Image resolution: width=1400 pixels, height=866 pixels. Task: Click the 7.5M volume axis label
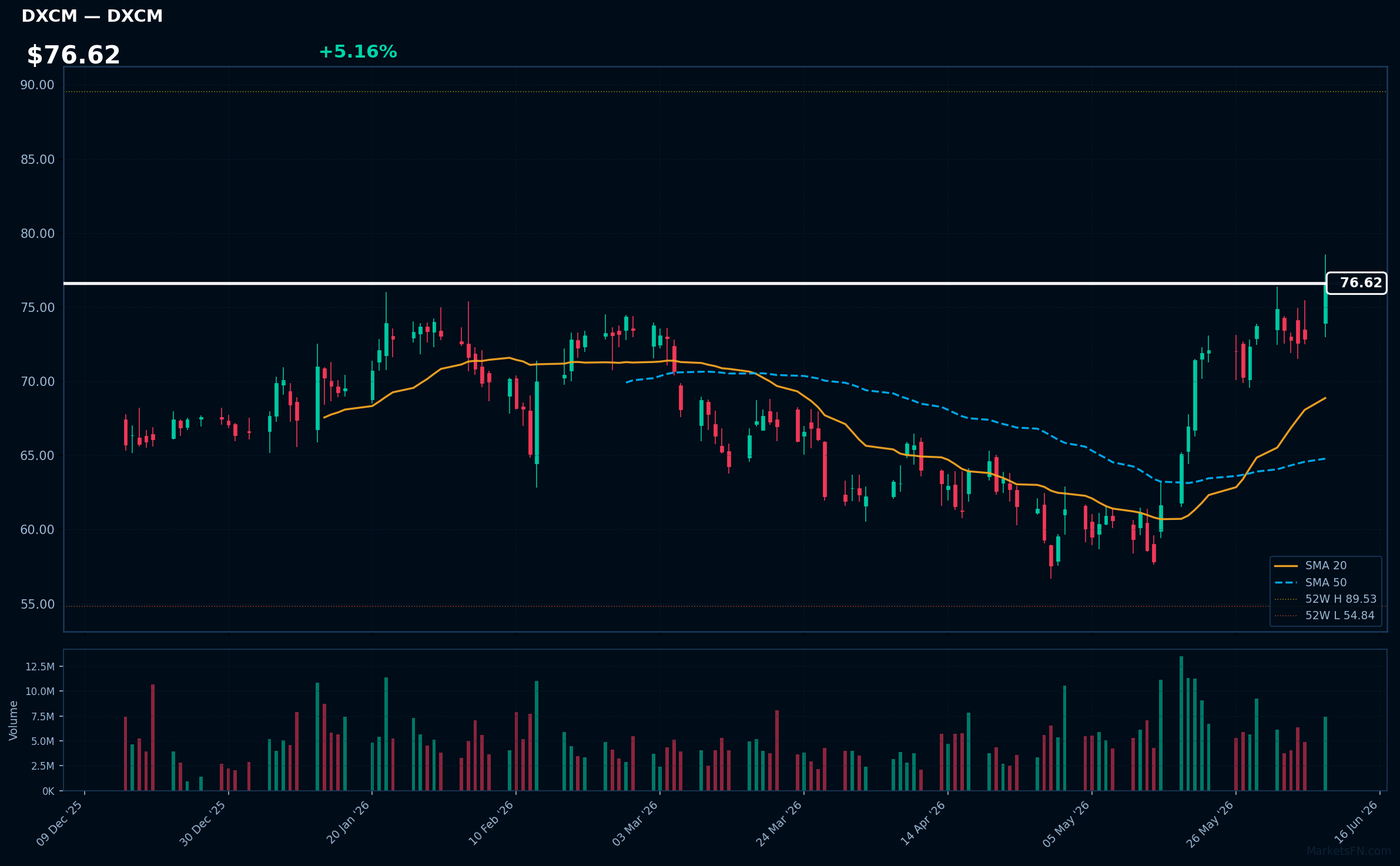point(43,717)
